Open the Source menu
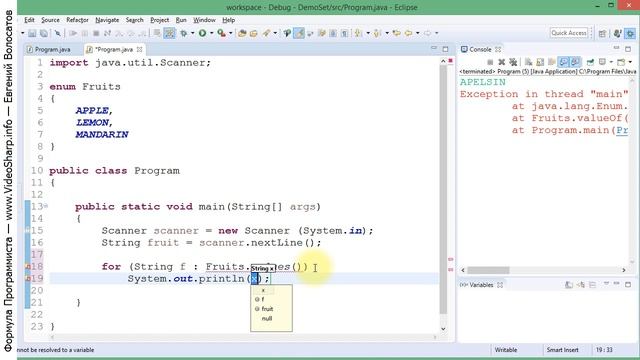This screenshot has height=360, width=640. (50, 20)
